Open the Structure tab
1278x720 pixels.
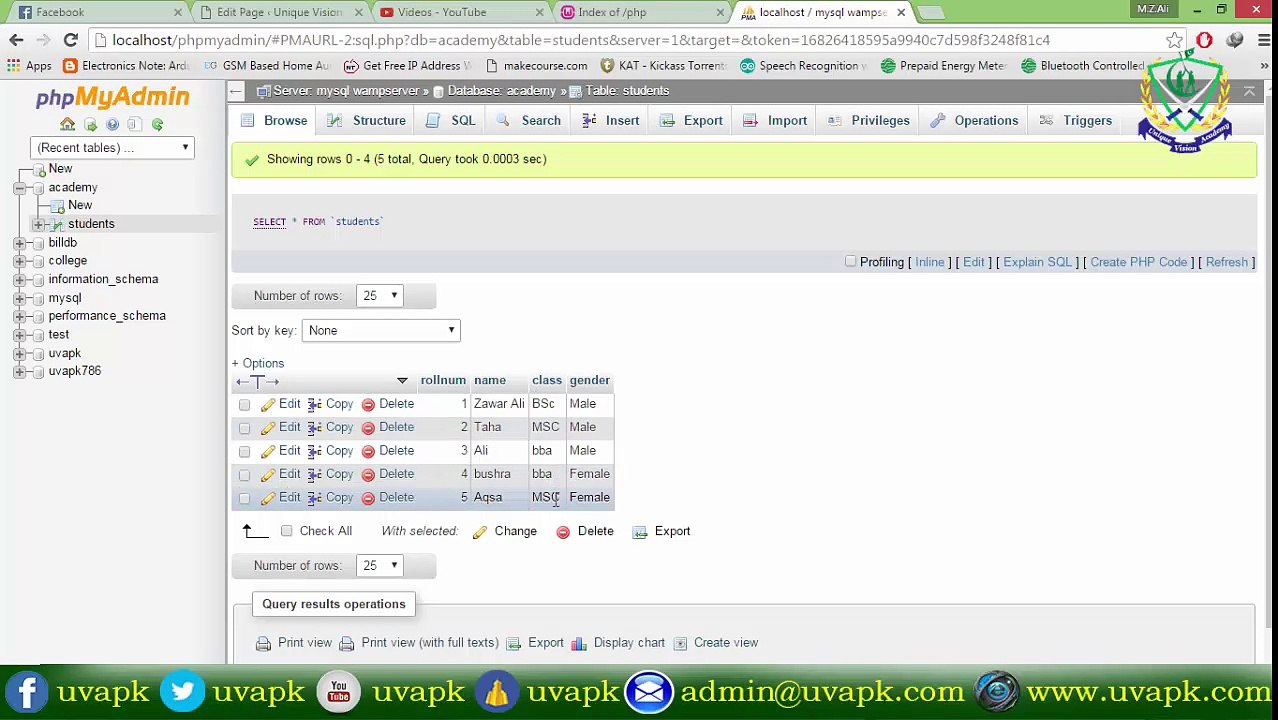(x=367, y=121)
